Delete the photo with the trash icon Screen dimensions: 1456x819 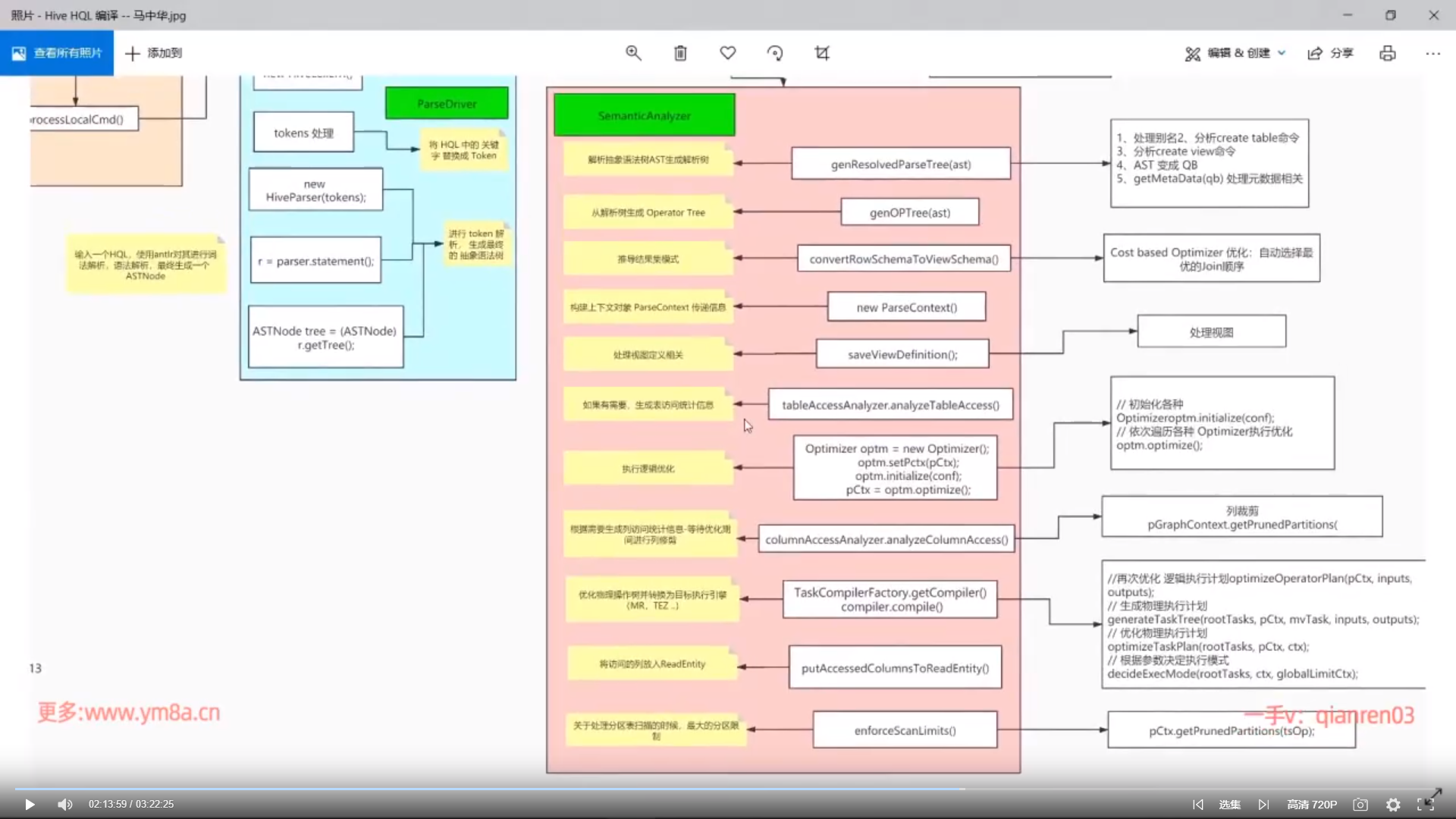680,53
